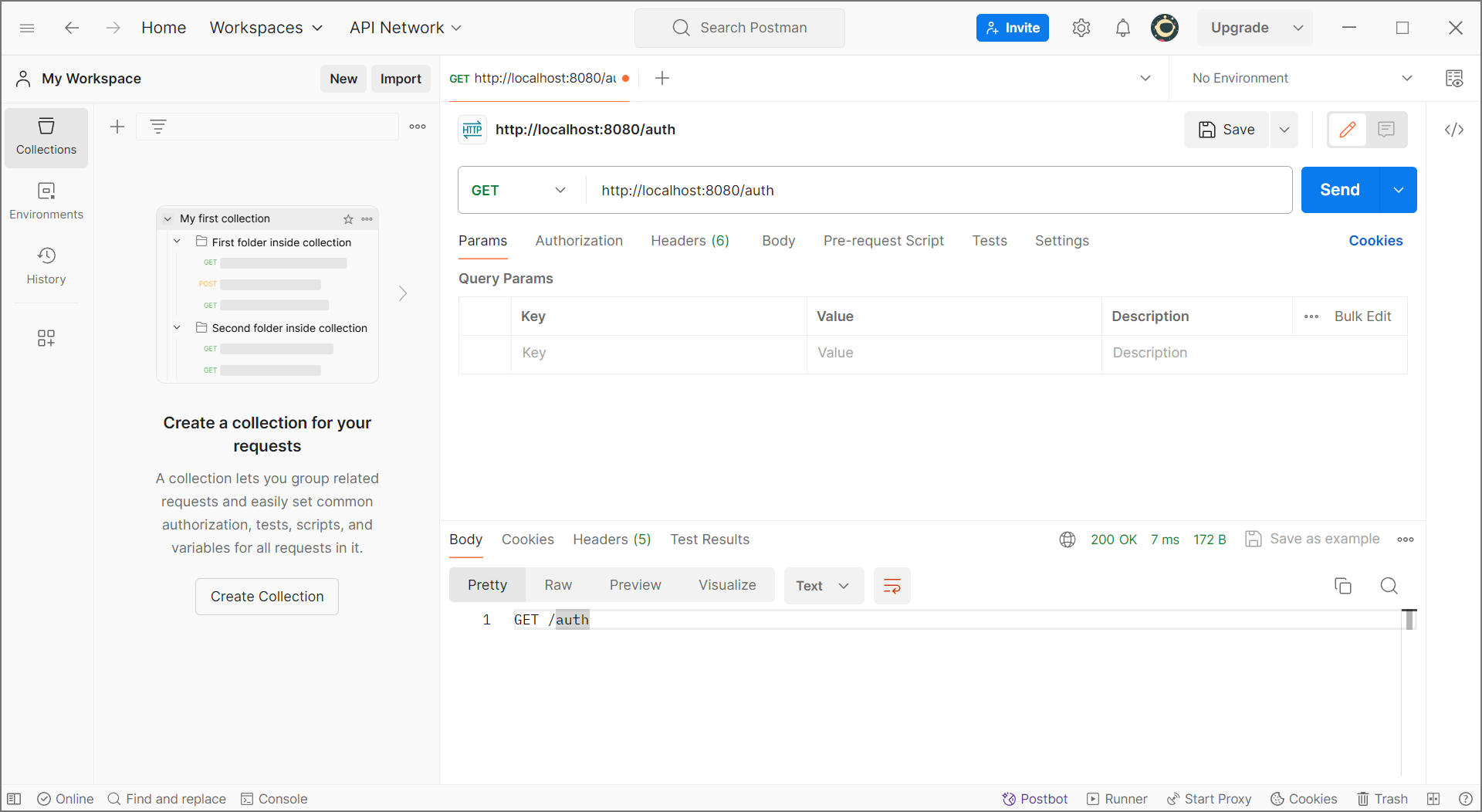Search within the response body
Viewport: 1482px width, 812px height.
click(1389, 586)
